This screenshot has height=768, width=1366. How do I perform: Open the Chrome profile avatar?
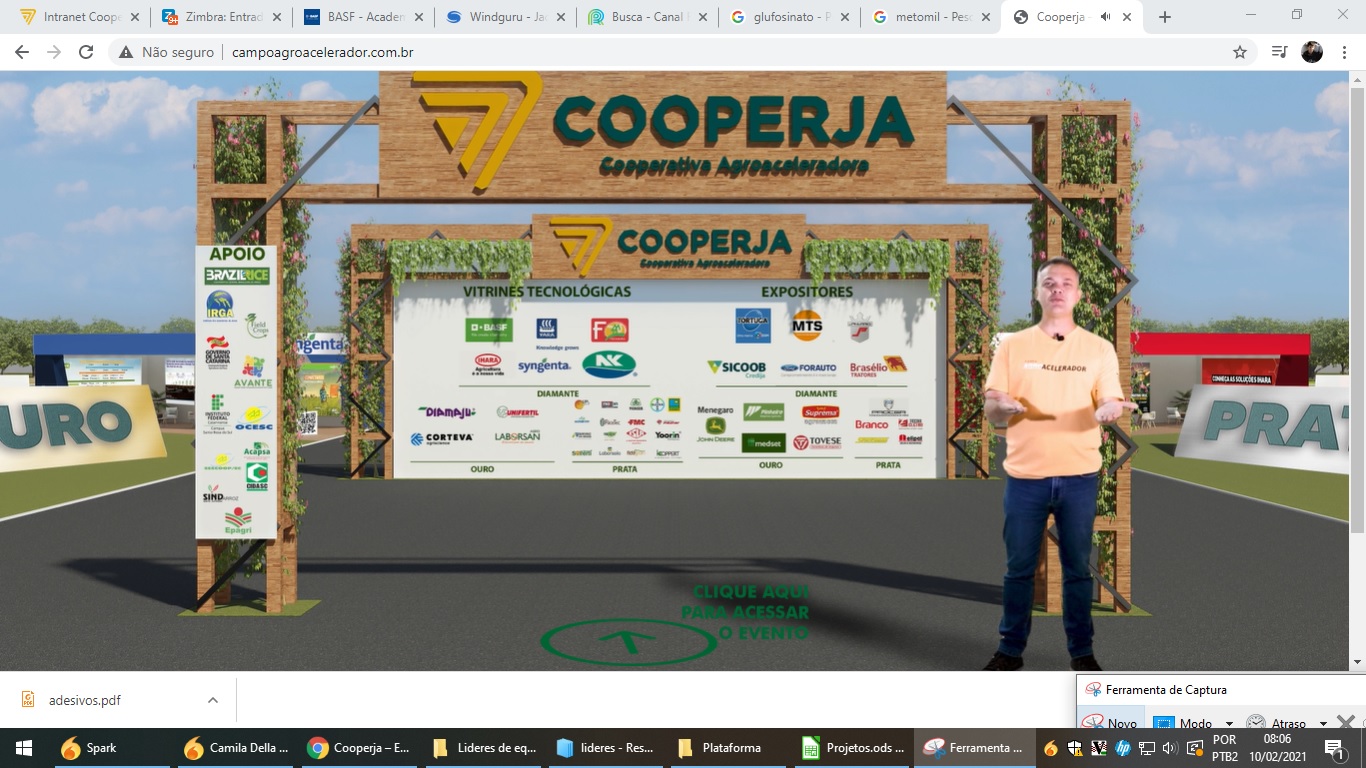(1312, 52)
